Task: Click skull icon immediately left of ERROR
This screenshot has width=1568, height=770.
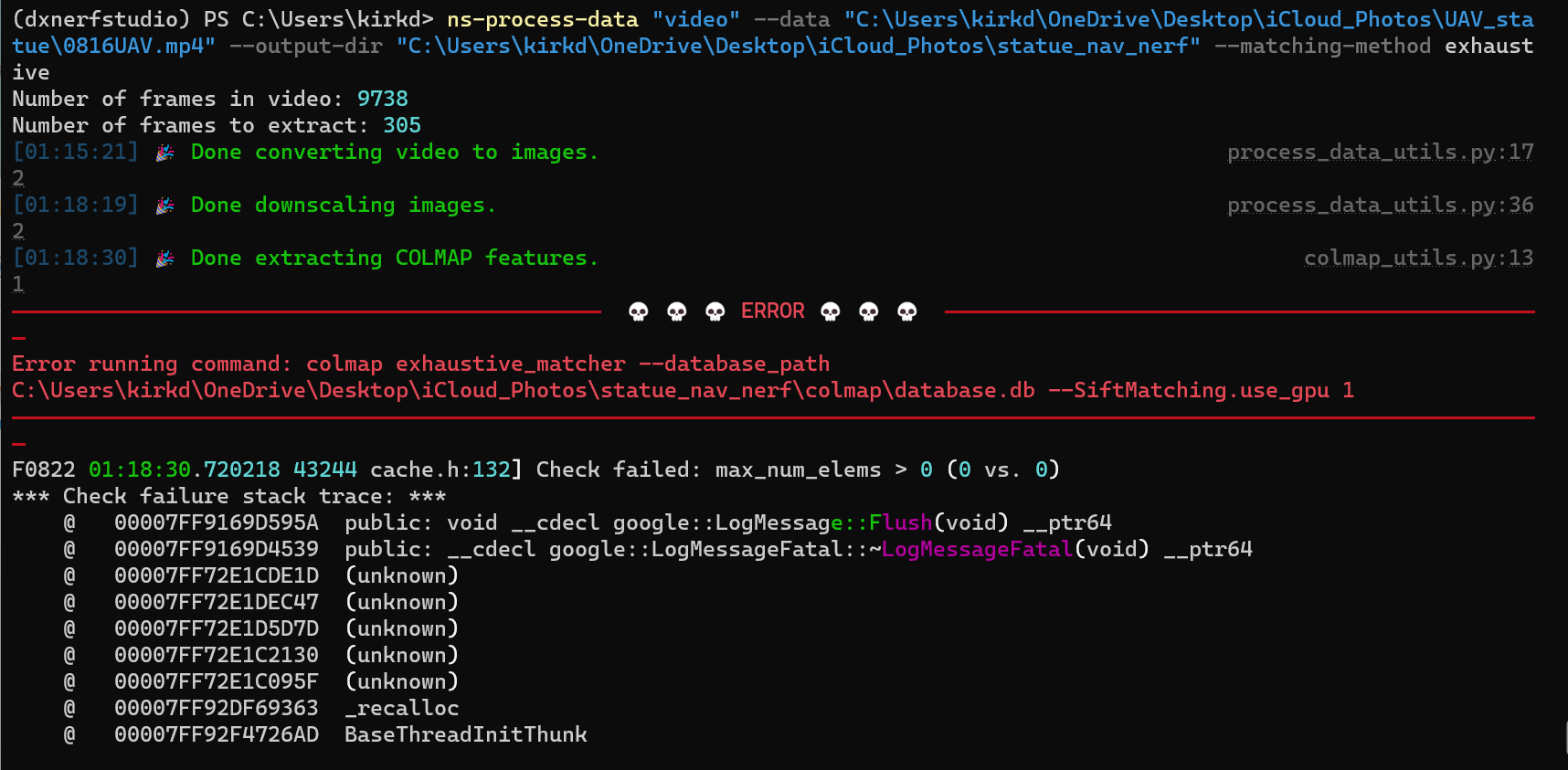Action: tap(715, 311)
